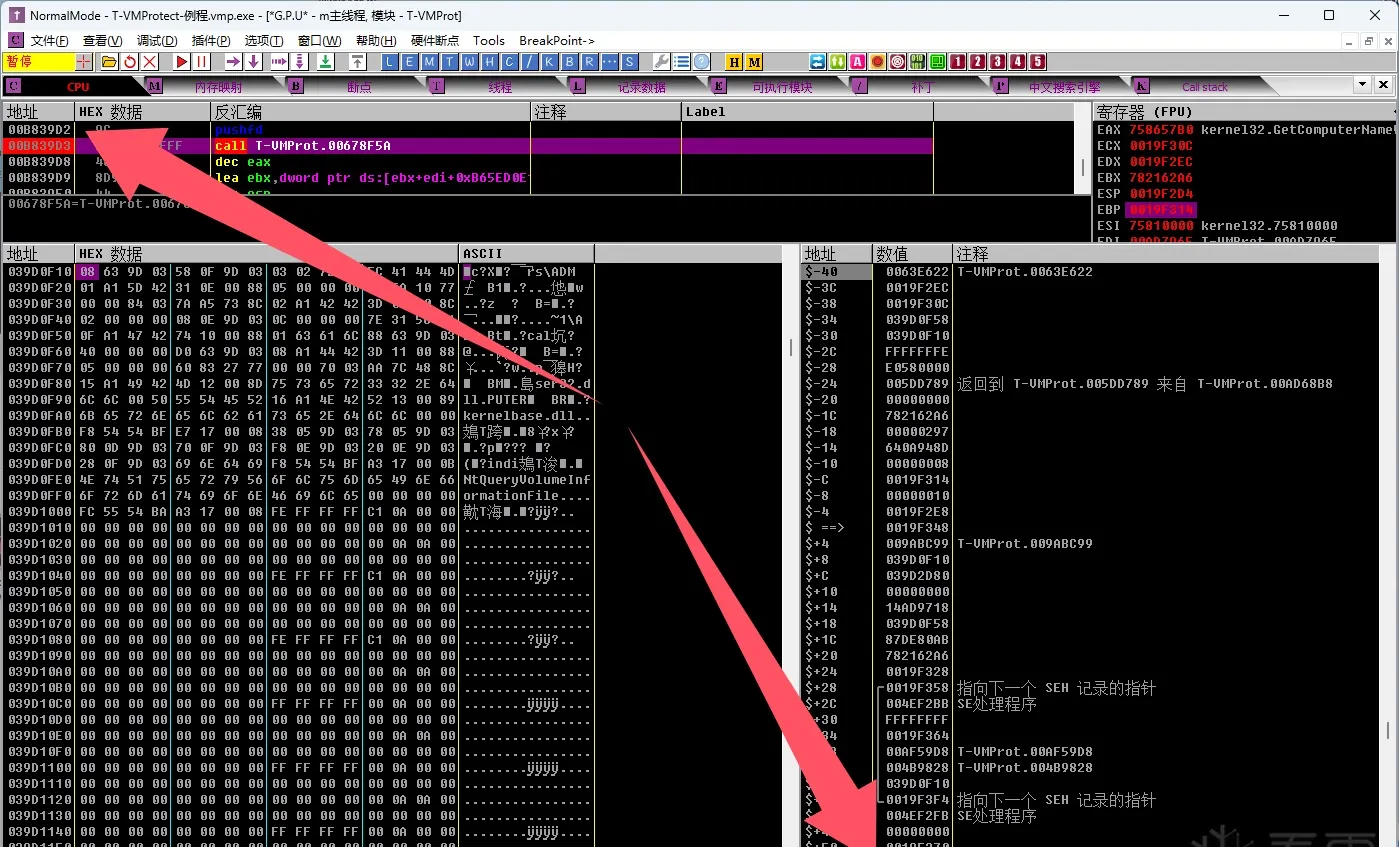Restart the debugged program
This screenshot has width=1399, height=847.
(129, 62)
